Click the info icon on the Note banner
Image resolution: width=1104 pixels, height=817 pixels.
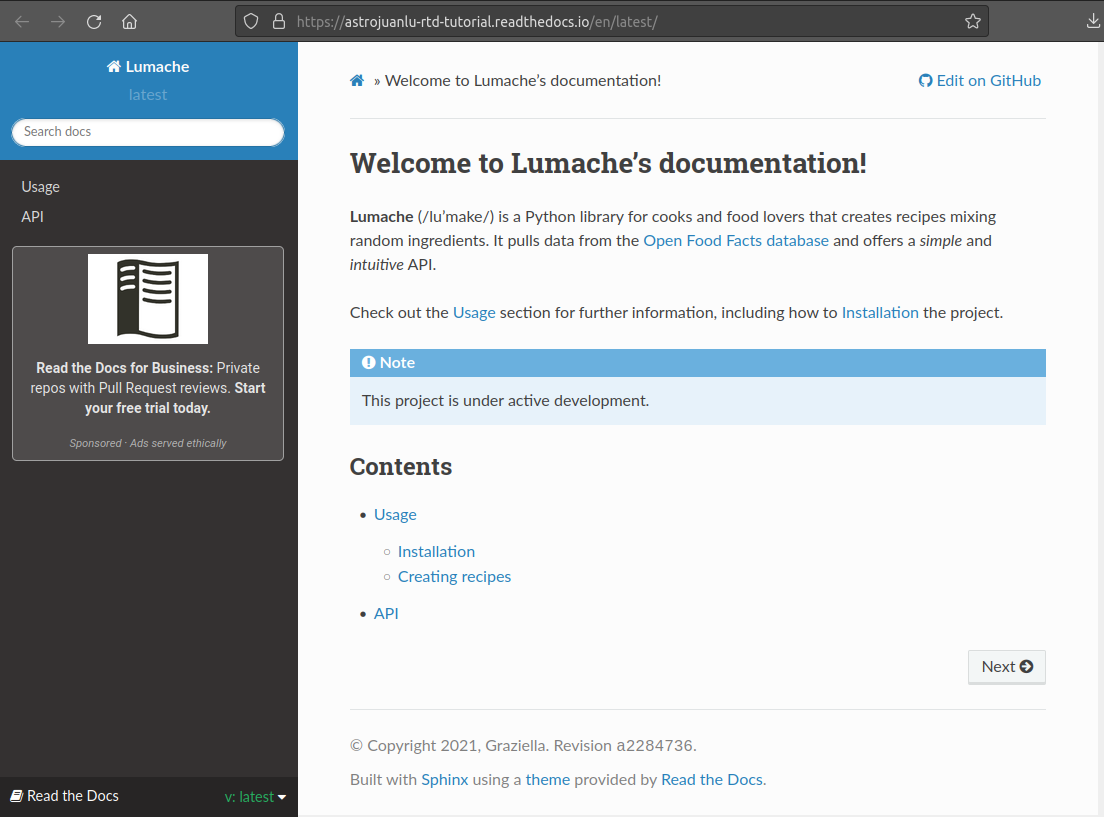[368, 362]
